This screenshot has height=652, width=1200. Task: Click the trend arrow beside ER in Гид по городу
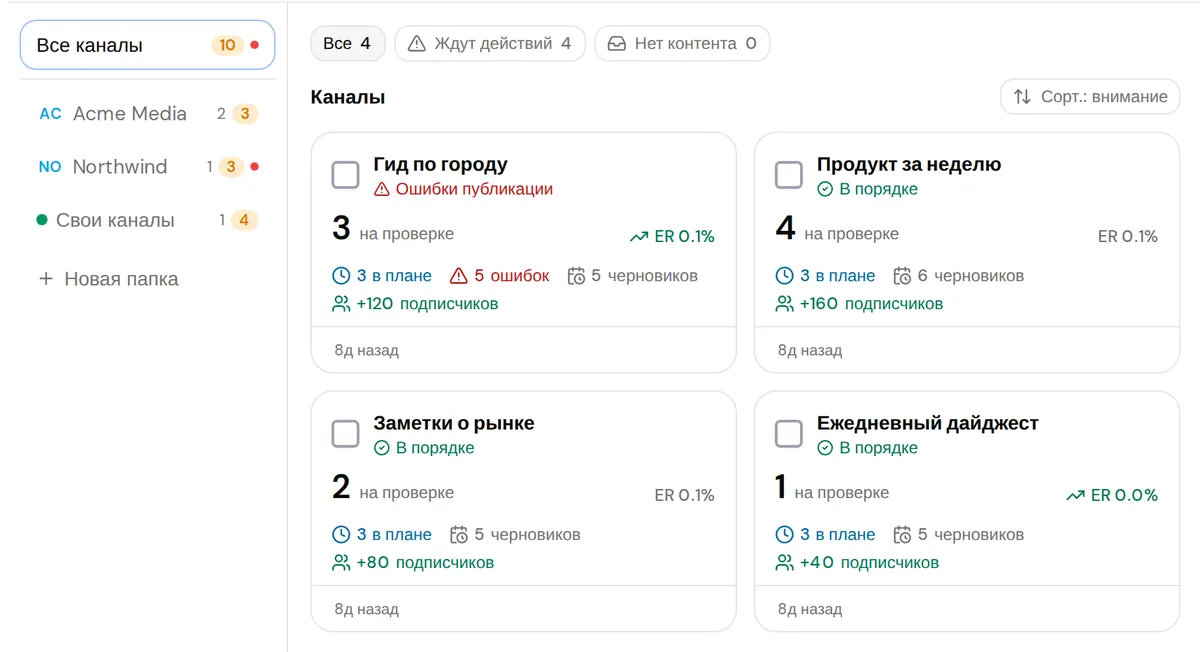click(x=639, y=237)
